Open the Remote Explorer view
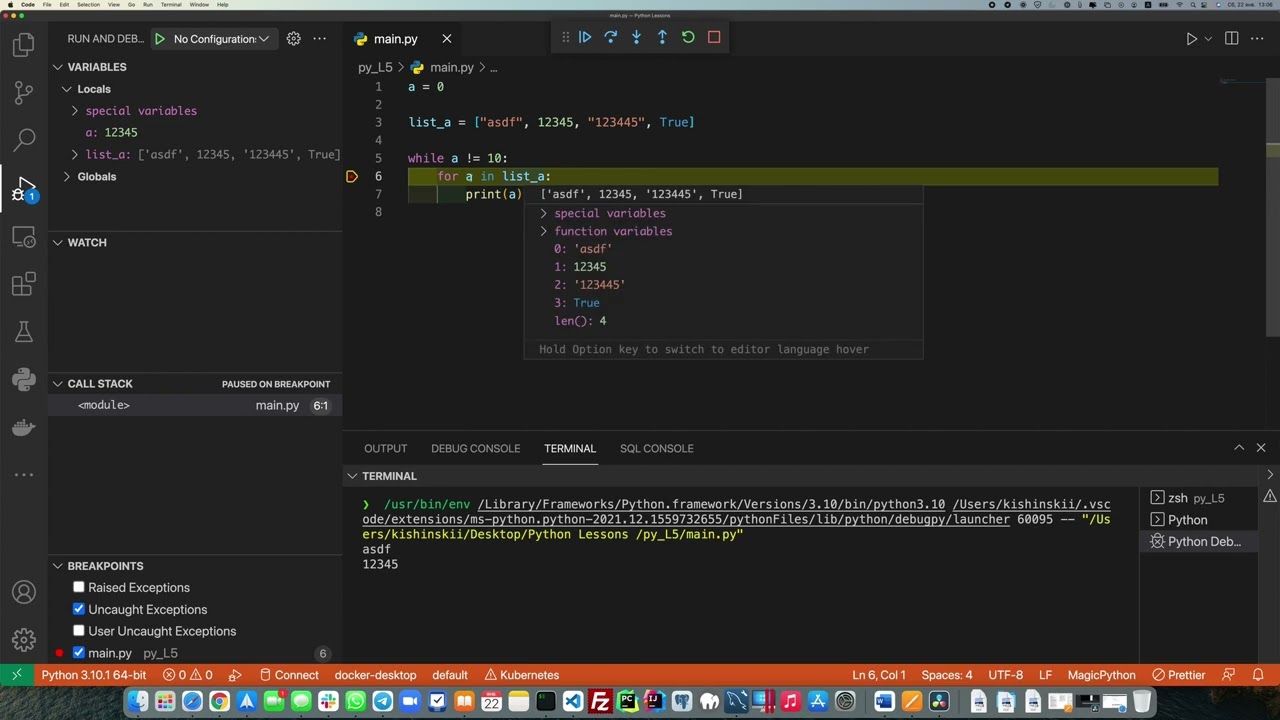The width and height of the screenshot is (1280, 720). tap(24, 237)
